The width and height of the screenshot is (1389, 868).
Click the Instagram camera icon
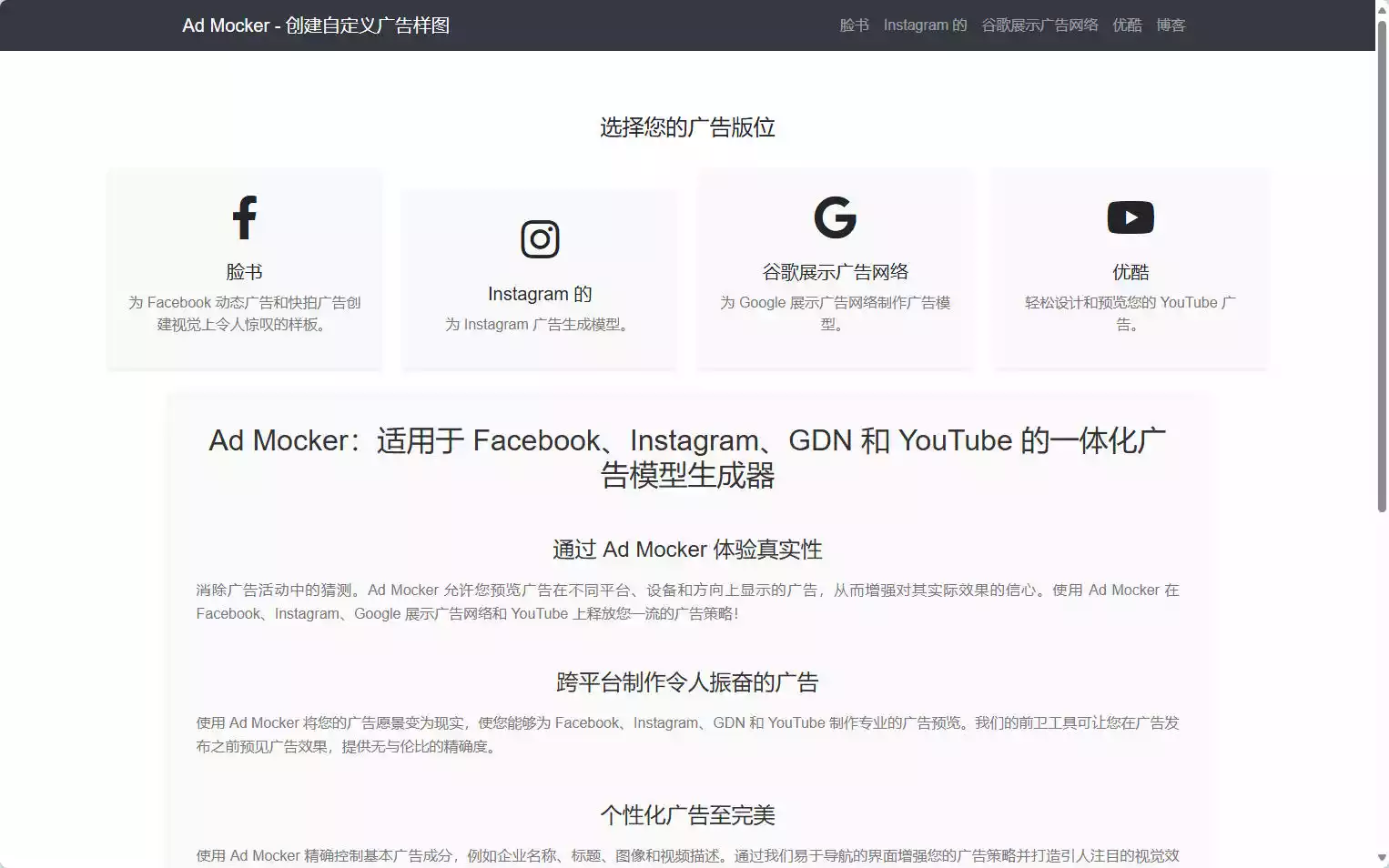[540, 239]
